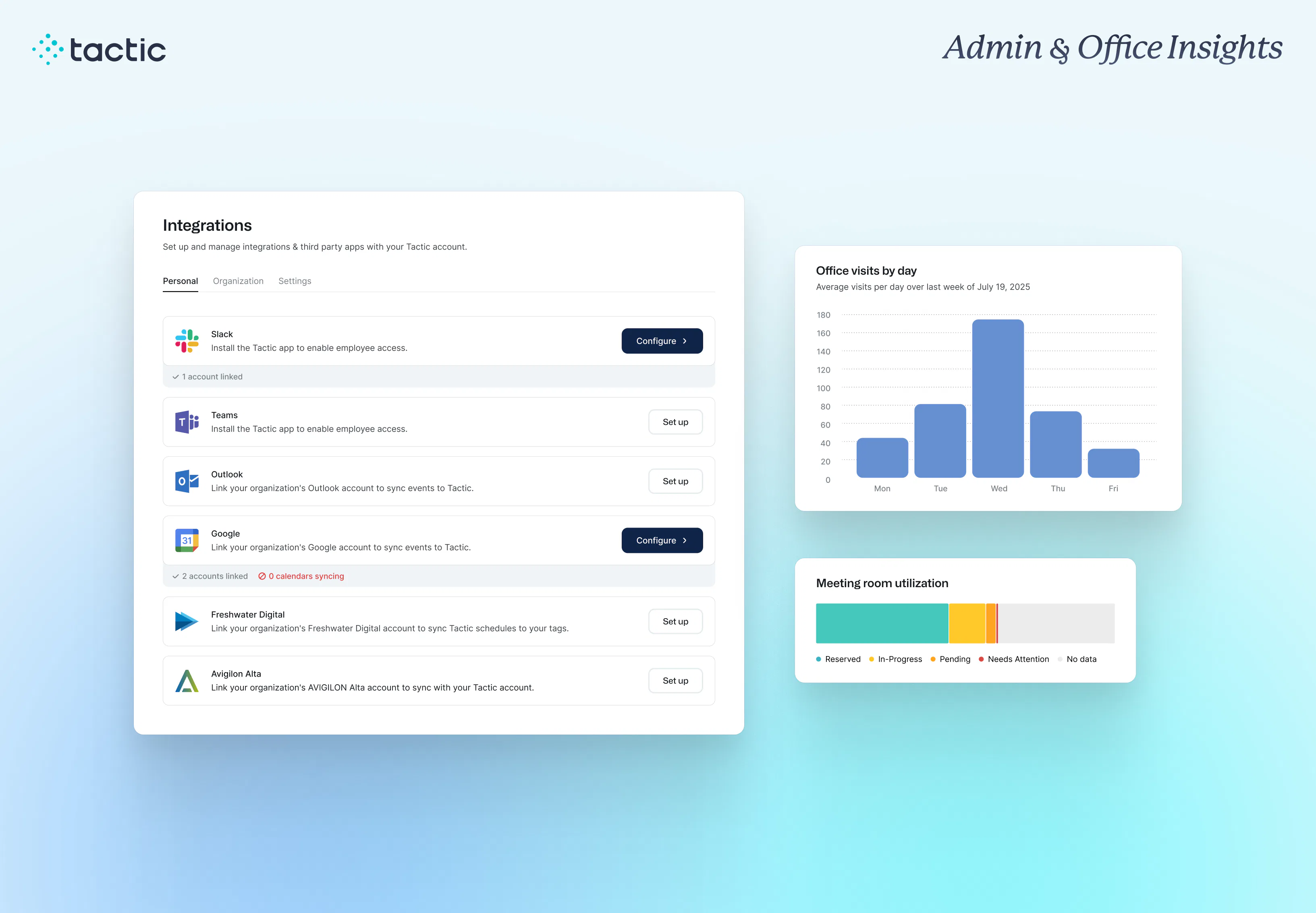Switch to the Organization tab
This screenshot has width=1316, height=913.
coord(238,281)
